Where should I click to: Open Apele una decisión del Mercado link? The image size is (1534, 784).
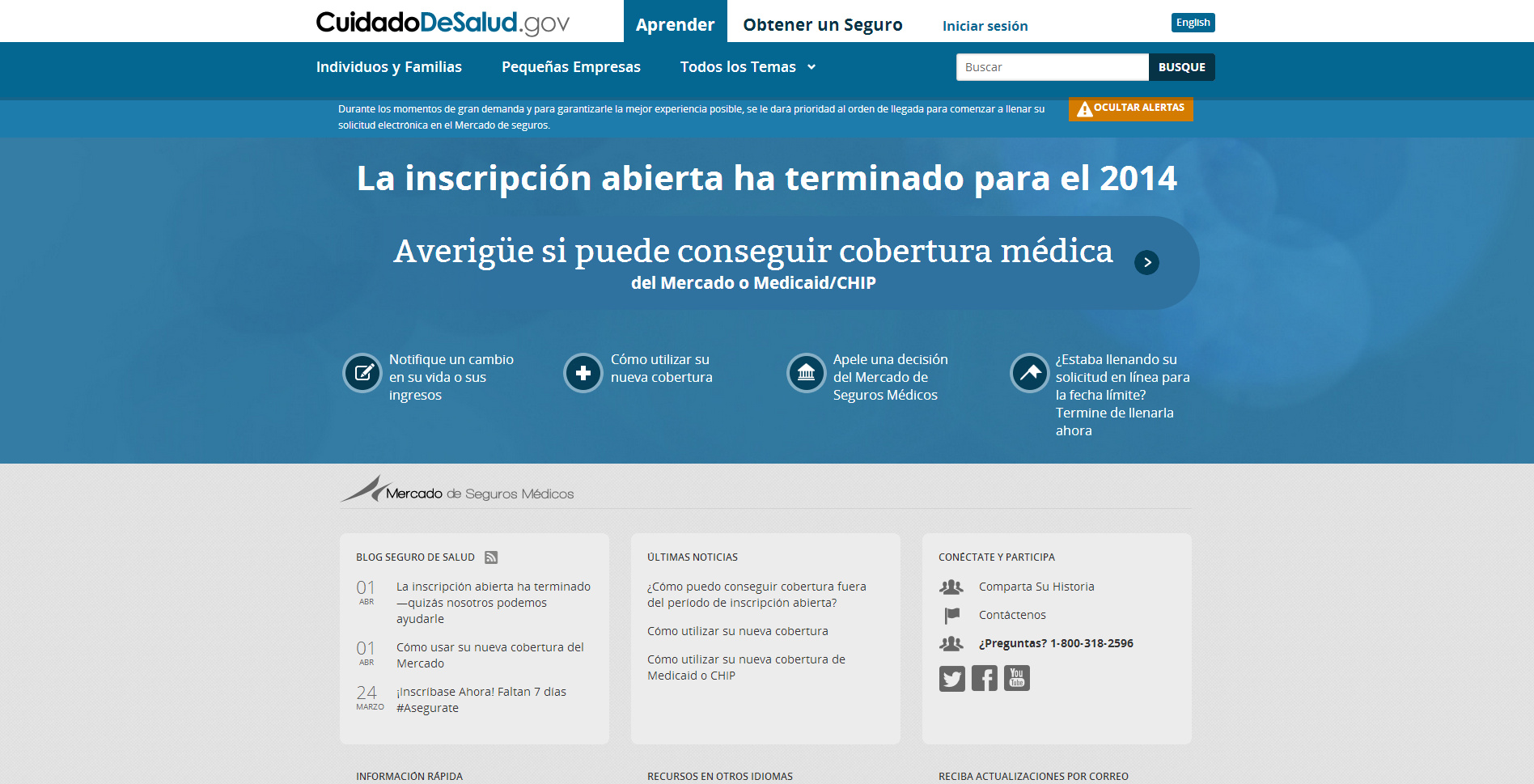[890, 377]
